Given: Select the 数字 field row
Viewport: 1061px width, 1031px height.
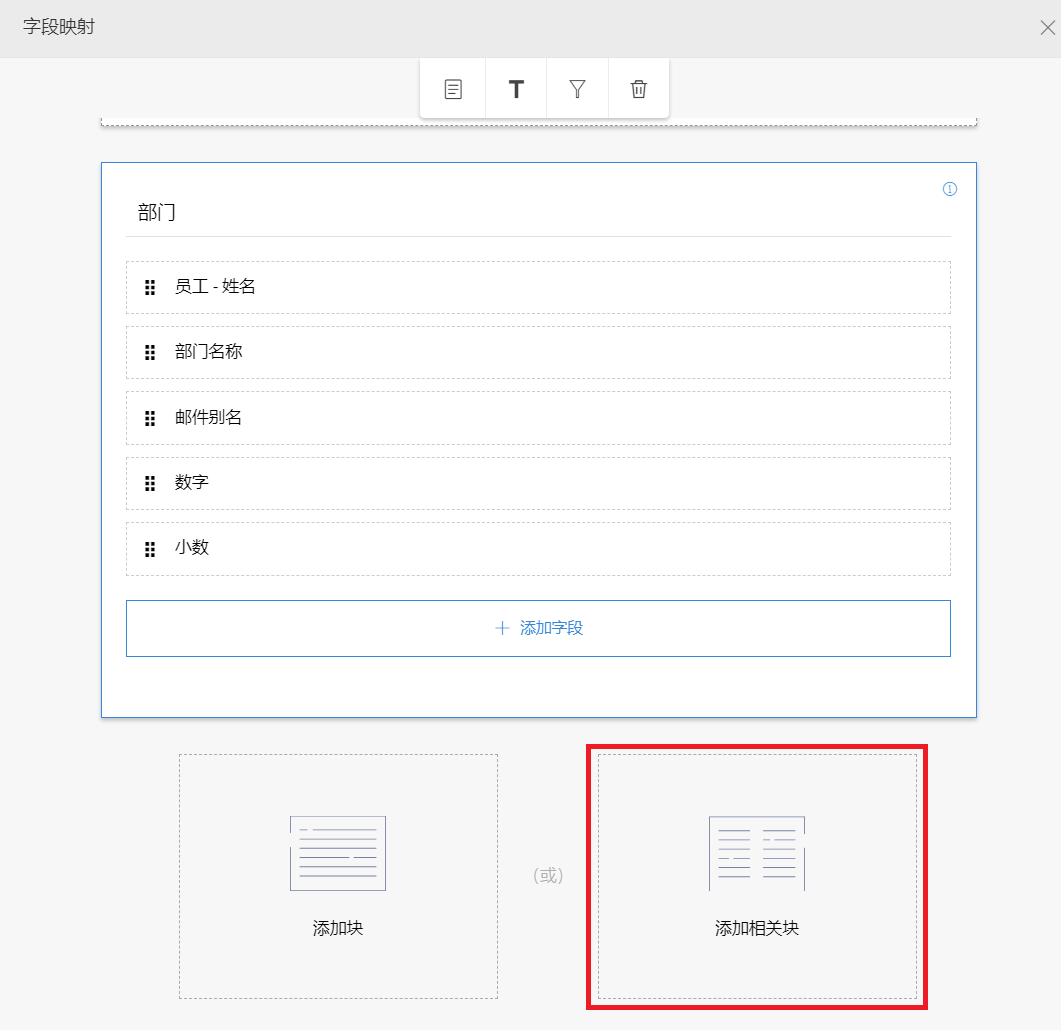Looking at the screenshot, I should pyautogui.click(x=538, y=483).
